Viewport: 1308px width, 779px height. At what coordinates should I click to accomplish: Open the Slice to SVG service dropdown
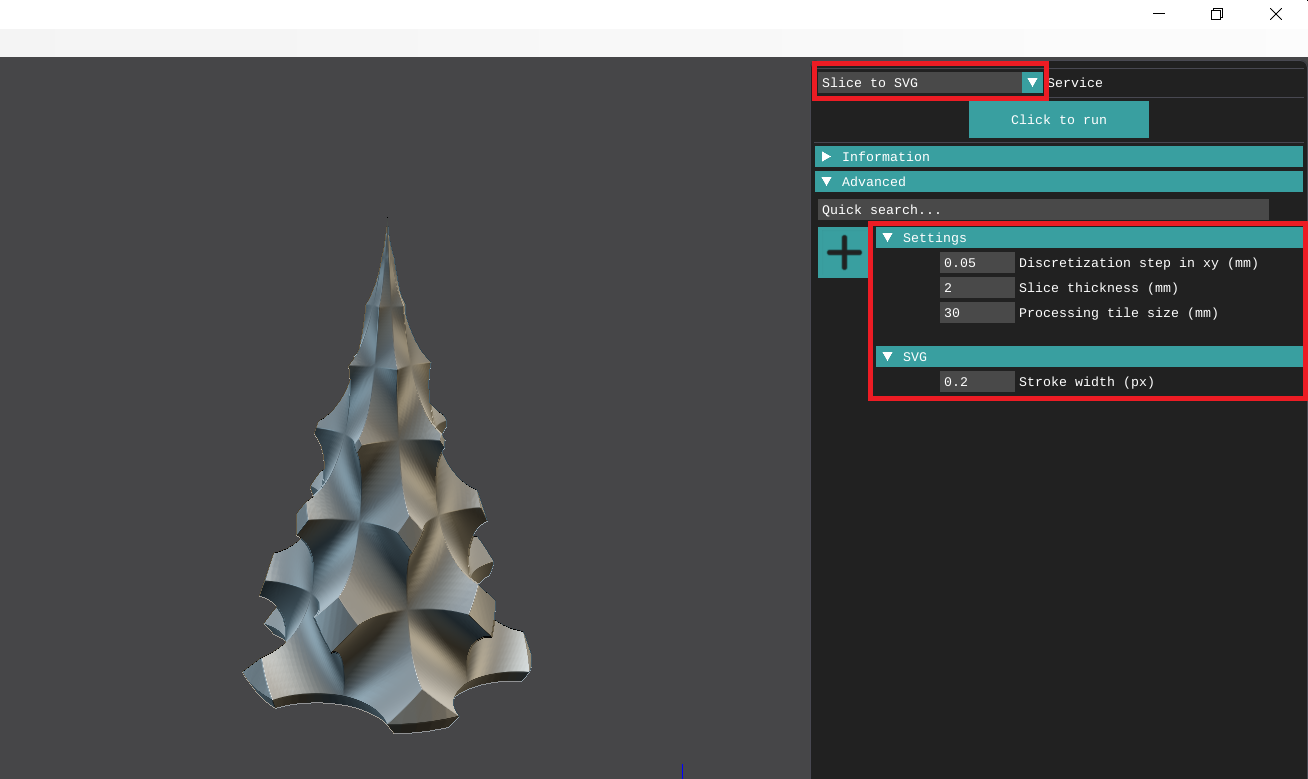pyautogui.click(x=930, y=83)
